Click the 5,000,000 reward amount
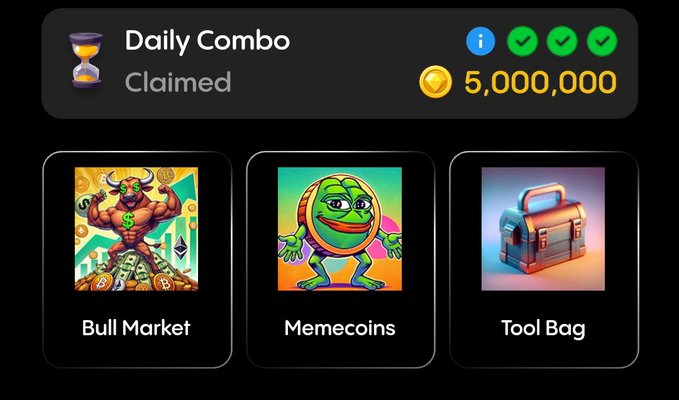The width and height of the screenshot is (679, 400). coord(540,82)
